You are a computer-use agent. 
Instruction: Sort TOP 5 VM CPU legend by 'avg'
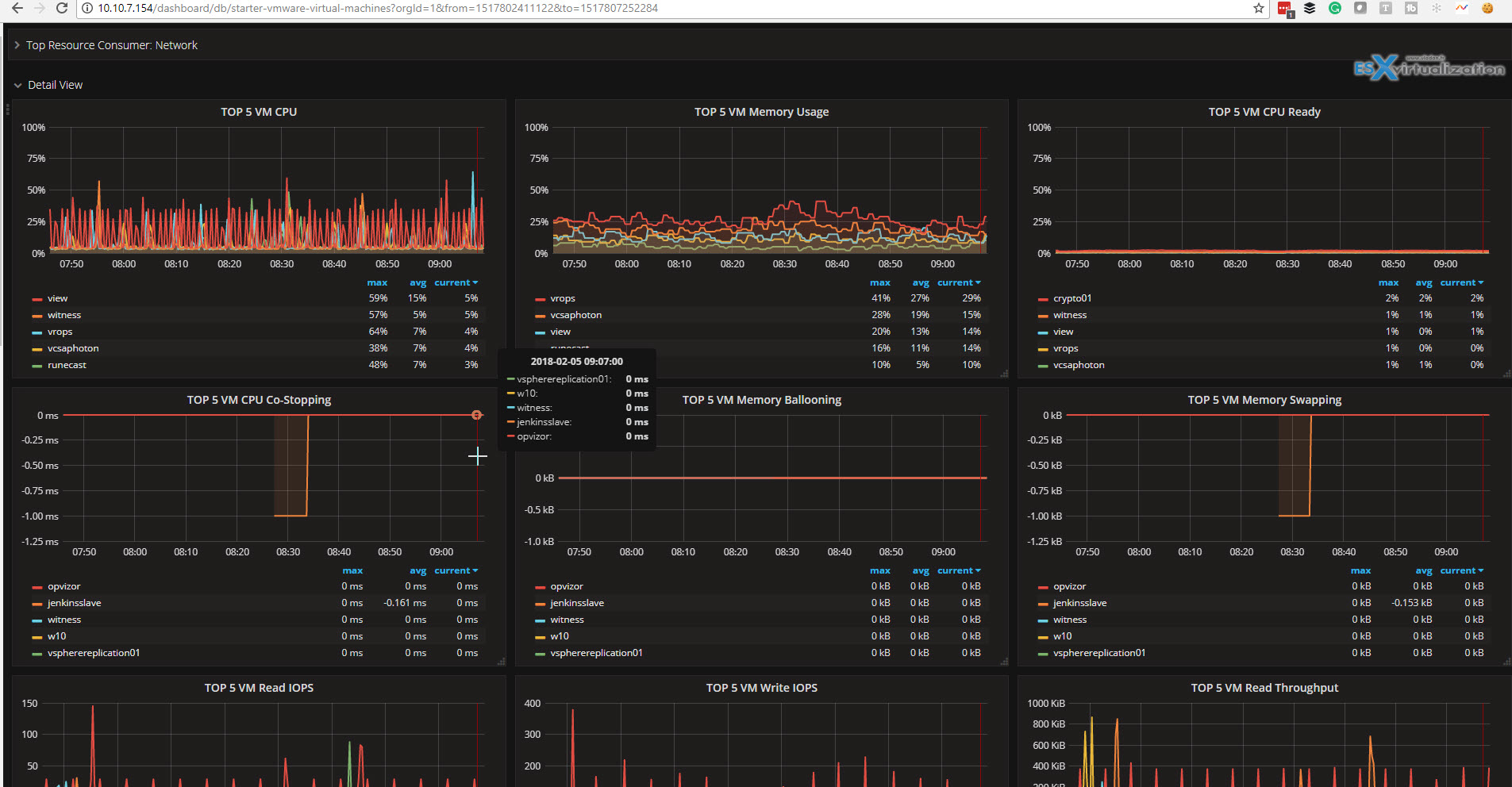[417, 282]
